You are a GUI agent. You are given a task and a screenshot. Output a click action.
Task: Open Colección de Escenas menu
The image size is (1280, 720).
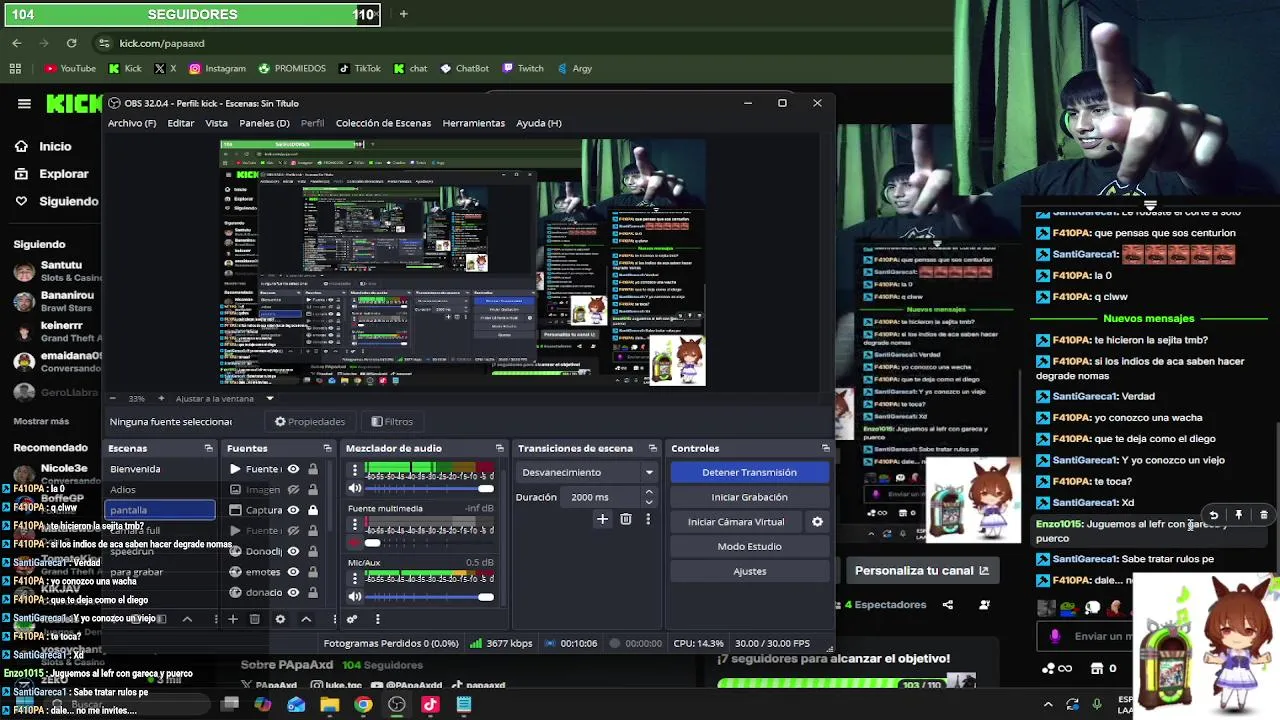pyautogui.click(x=383, y=123)
